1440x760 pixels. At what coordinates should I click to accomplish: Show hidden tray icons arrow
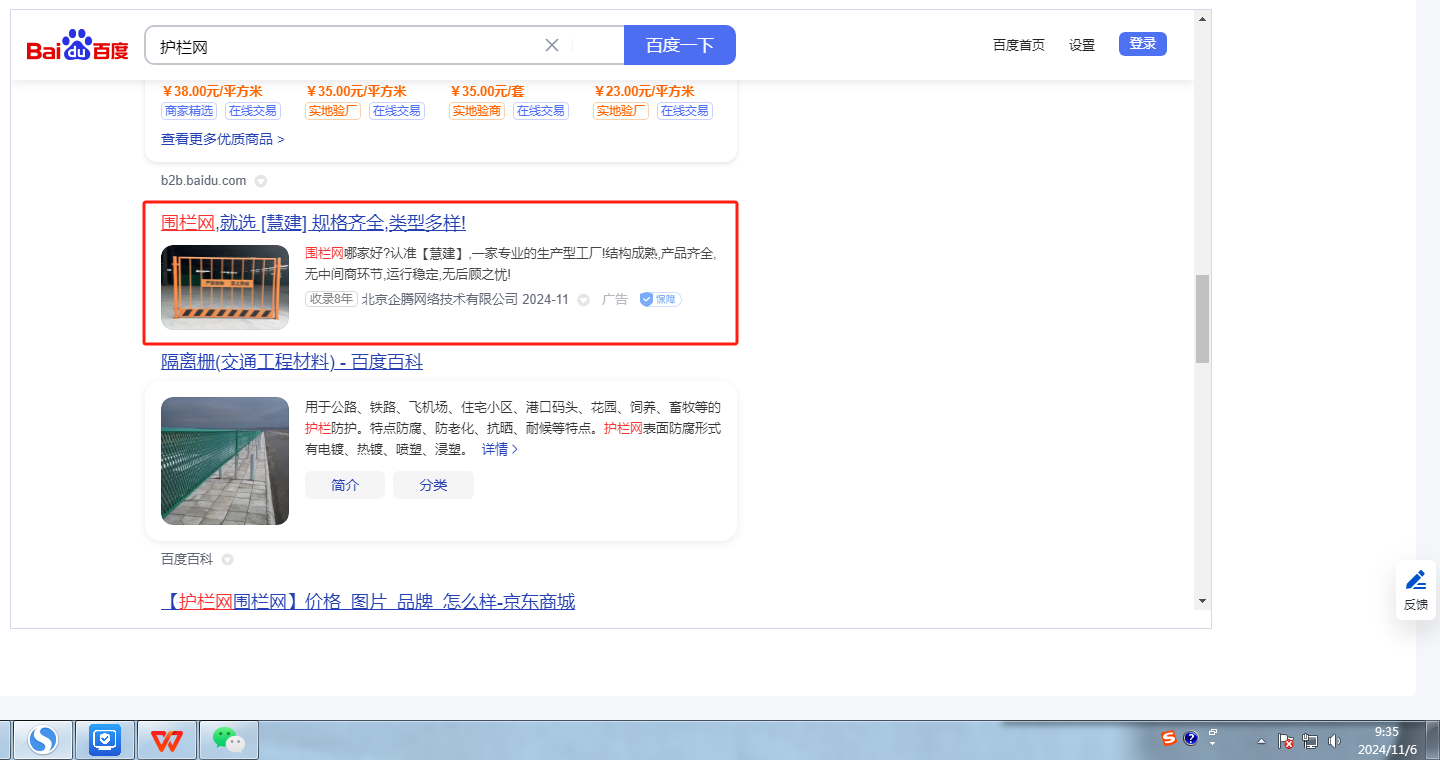(1261, 741)
